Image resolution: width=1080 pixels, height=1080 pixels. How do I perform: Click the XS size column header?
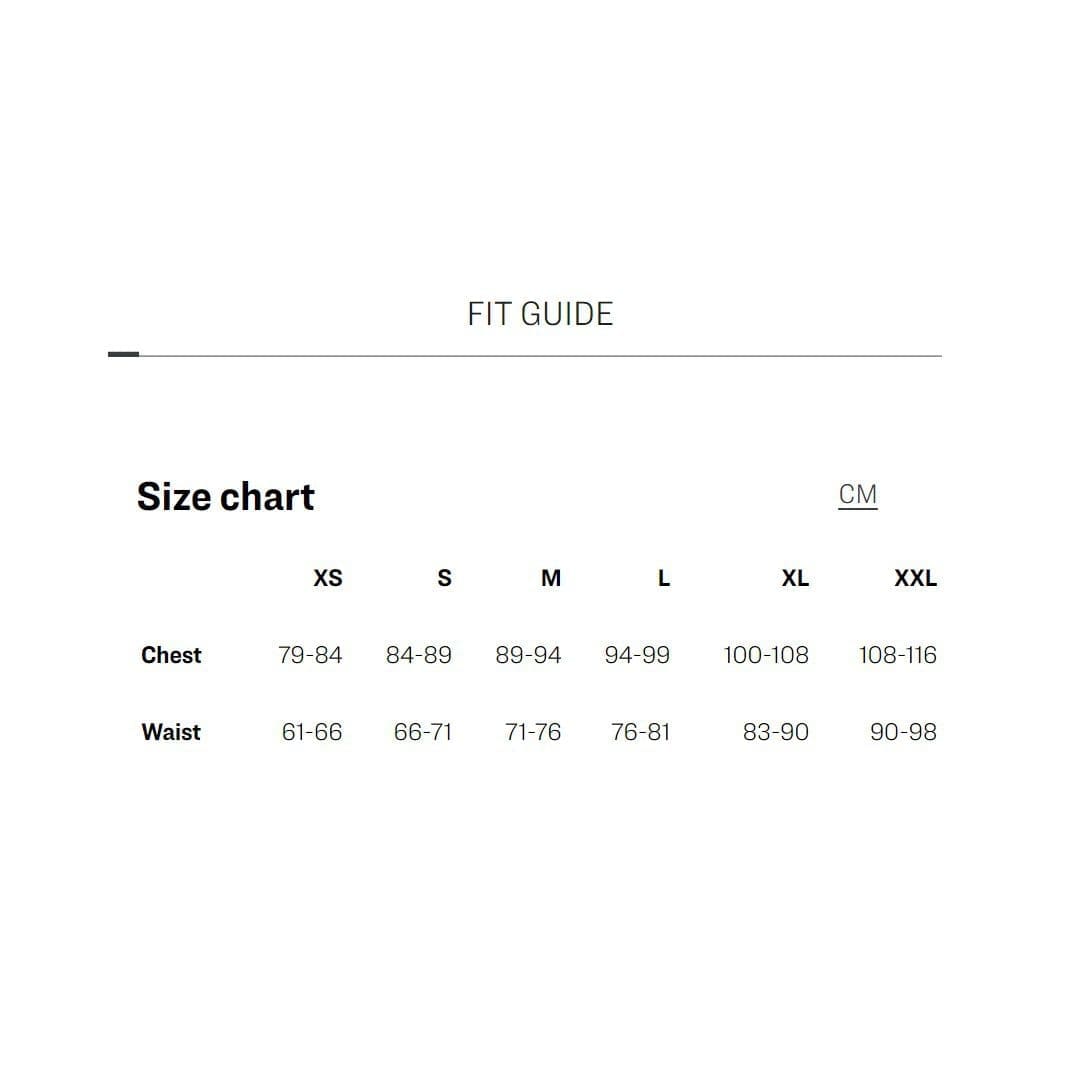point(328,578)
